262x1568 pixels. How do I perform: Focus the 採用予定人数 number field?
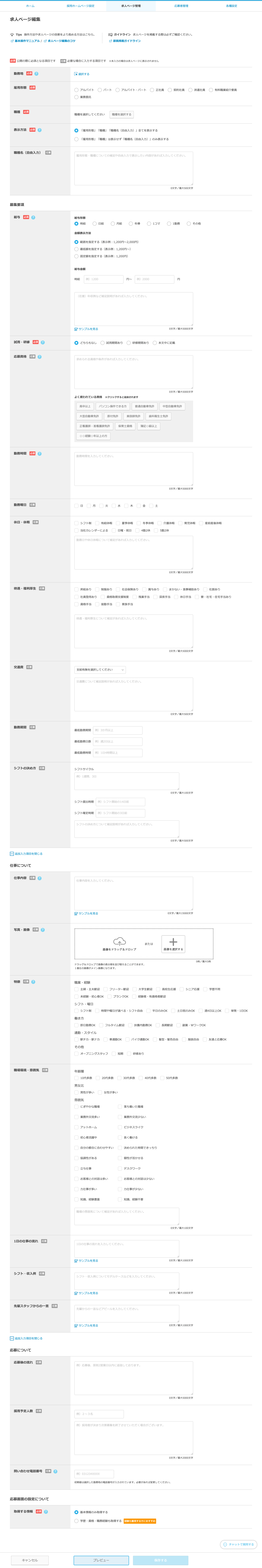[99, 1414]
